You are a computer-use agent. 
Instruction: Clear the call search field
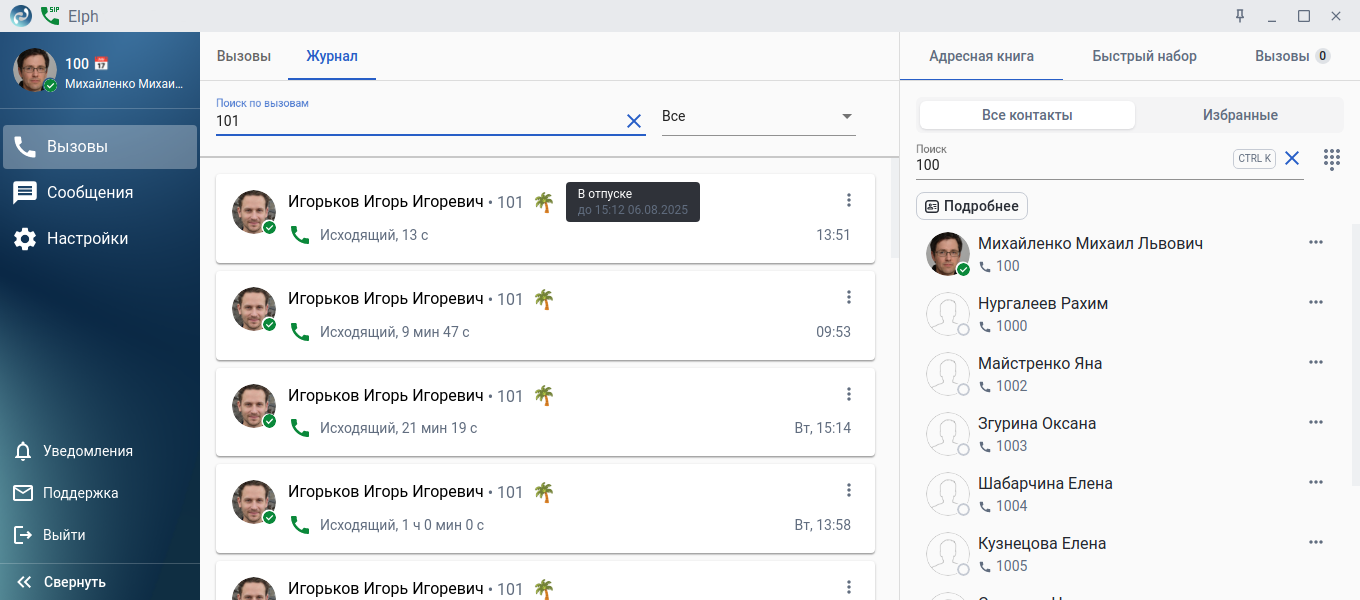pos(633,121)
